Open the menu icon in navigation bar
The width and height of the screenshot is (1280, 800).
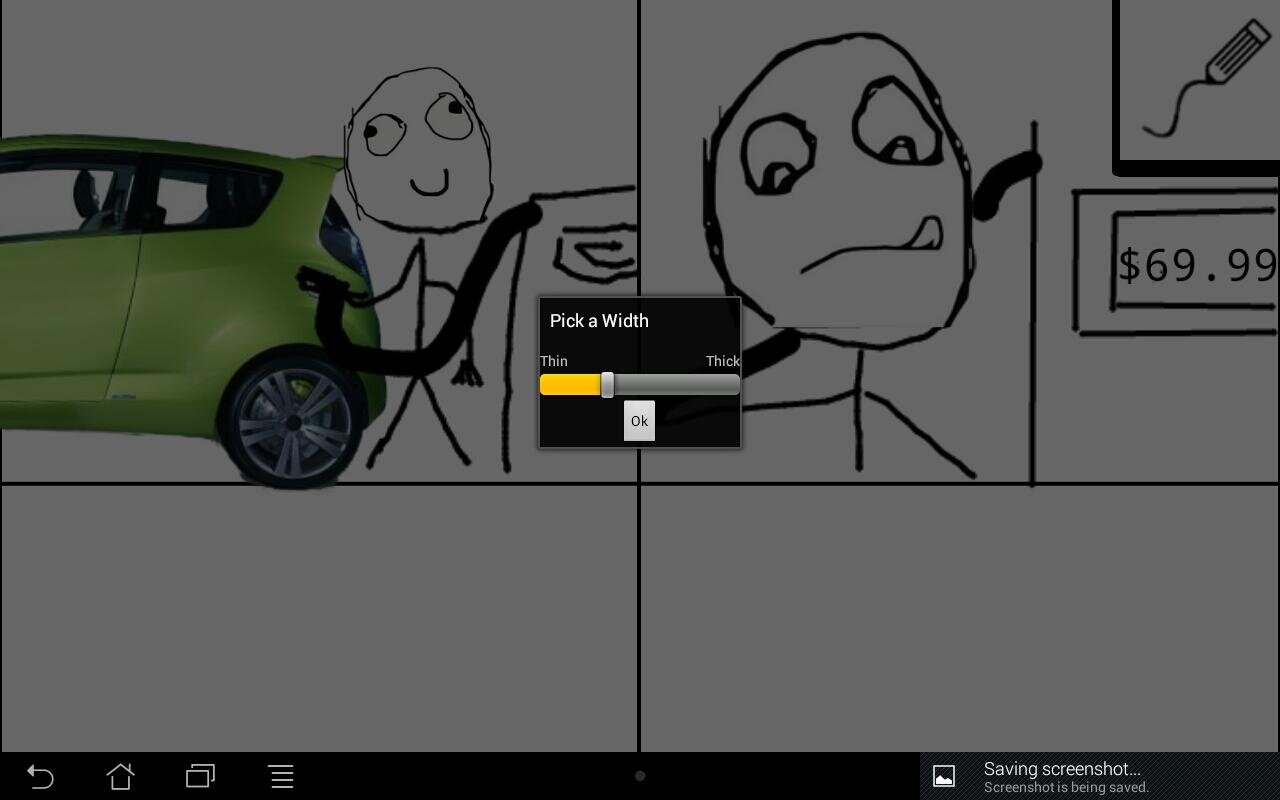tap(281, 776)
